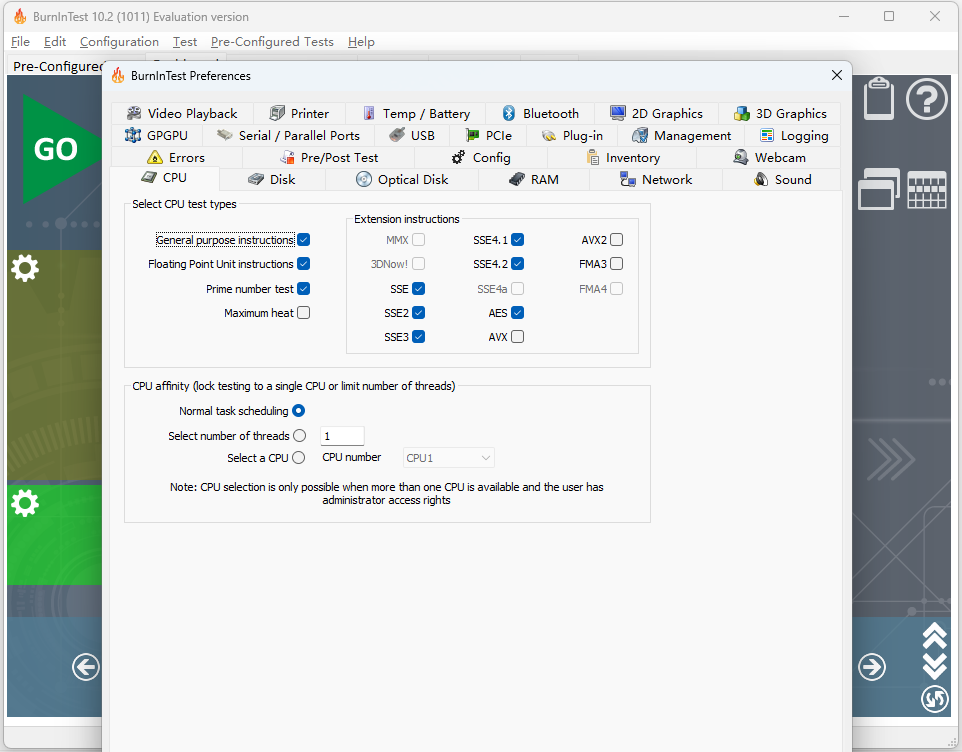This screenshot has width=962, height=752.
Task: Open Serial / Parallel Ports tab
Action: coord(288,136)
